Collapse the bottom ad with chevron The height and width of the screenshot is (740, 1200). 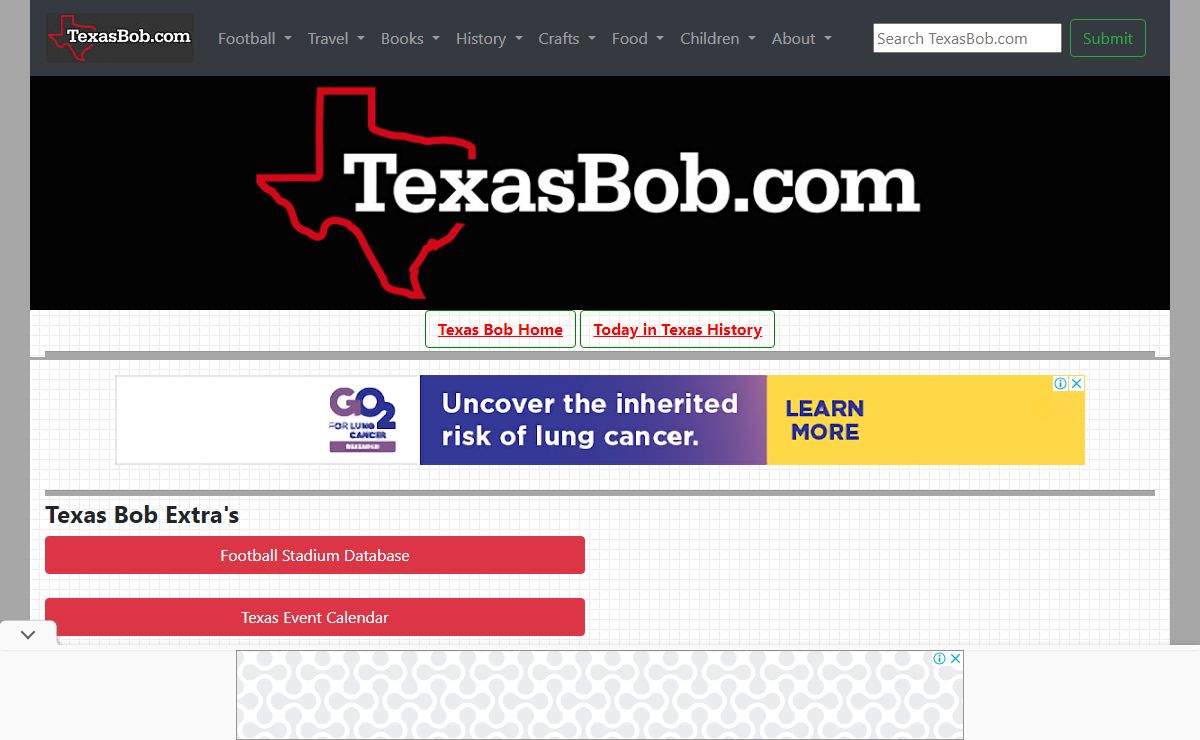point(28,634)
